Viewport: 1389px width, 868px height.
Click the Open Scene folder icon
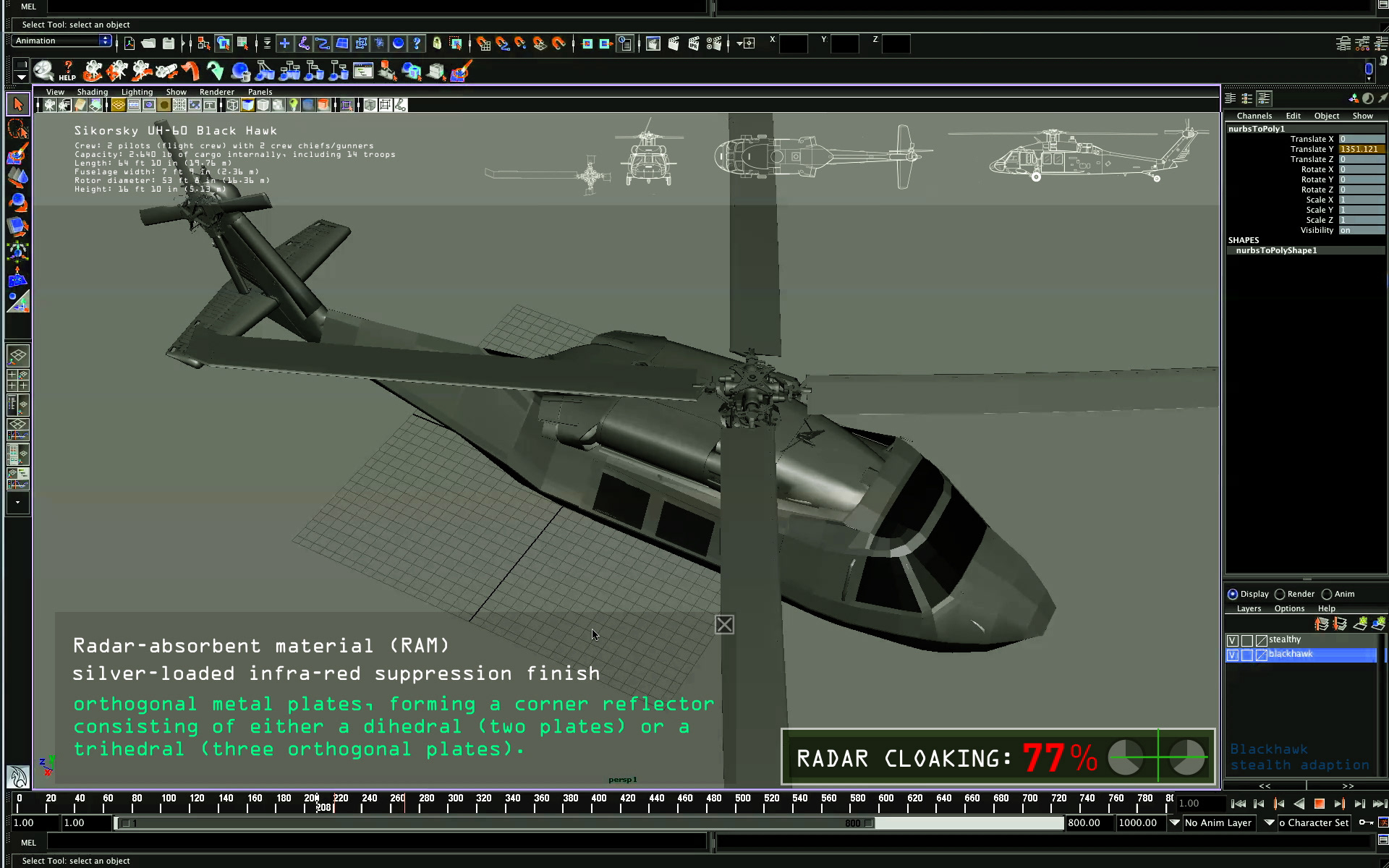coord(148,43)
